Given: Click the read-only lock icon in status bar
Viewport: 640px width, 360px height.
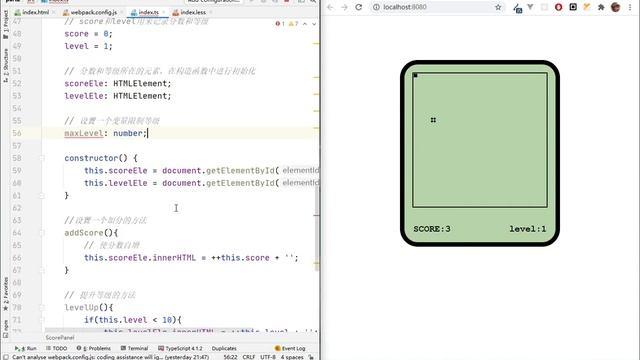Looking at the screenshot, I should 311,357.
